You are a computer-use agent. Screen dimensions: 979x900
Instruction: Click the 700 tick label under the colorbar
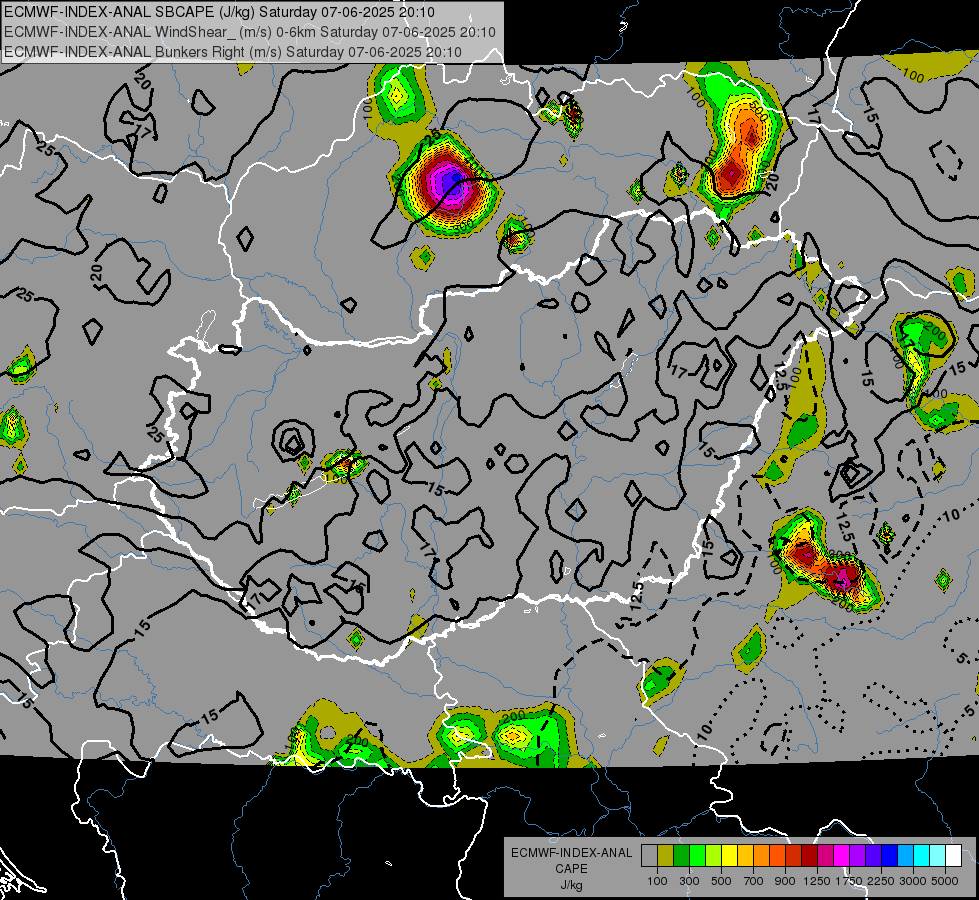pos(754,881)
